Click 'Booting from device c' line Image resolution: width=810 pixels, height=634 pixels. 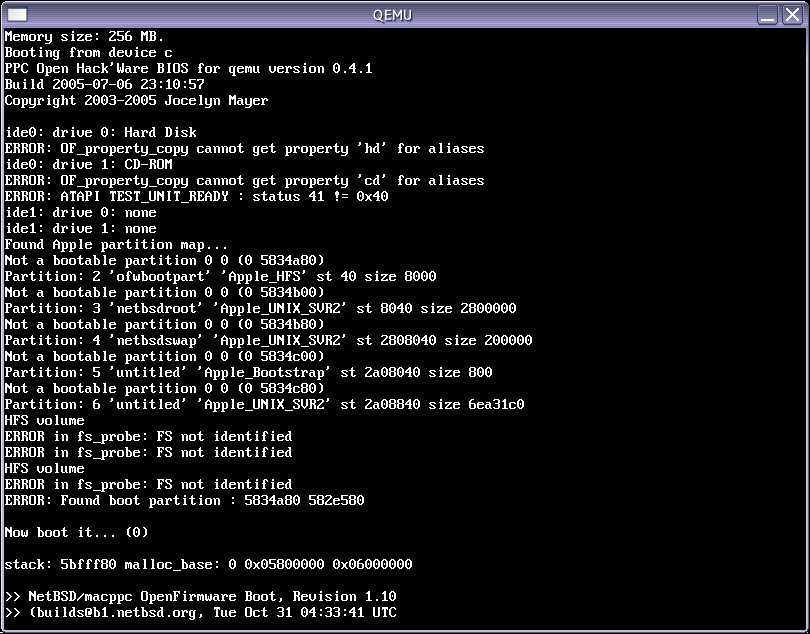(x=88, y=53)
